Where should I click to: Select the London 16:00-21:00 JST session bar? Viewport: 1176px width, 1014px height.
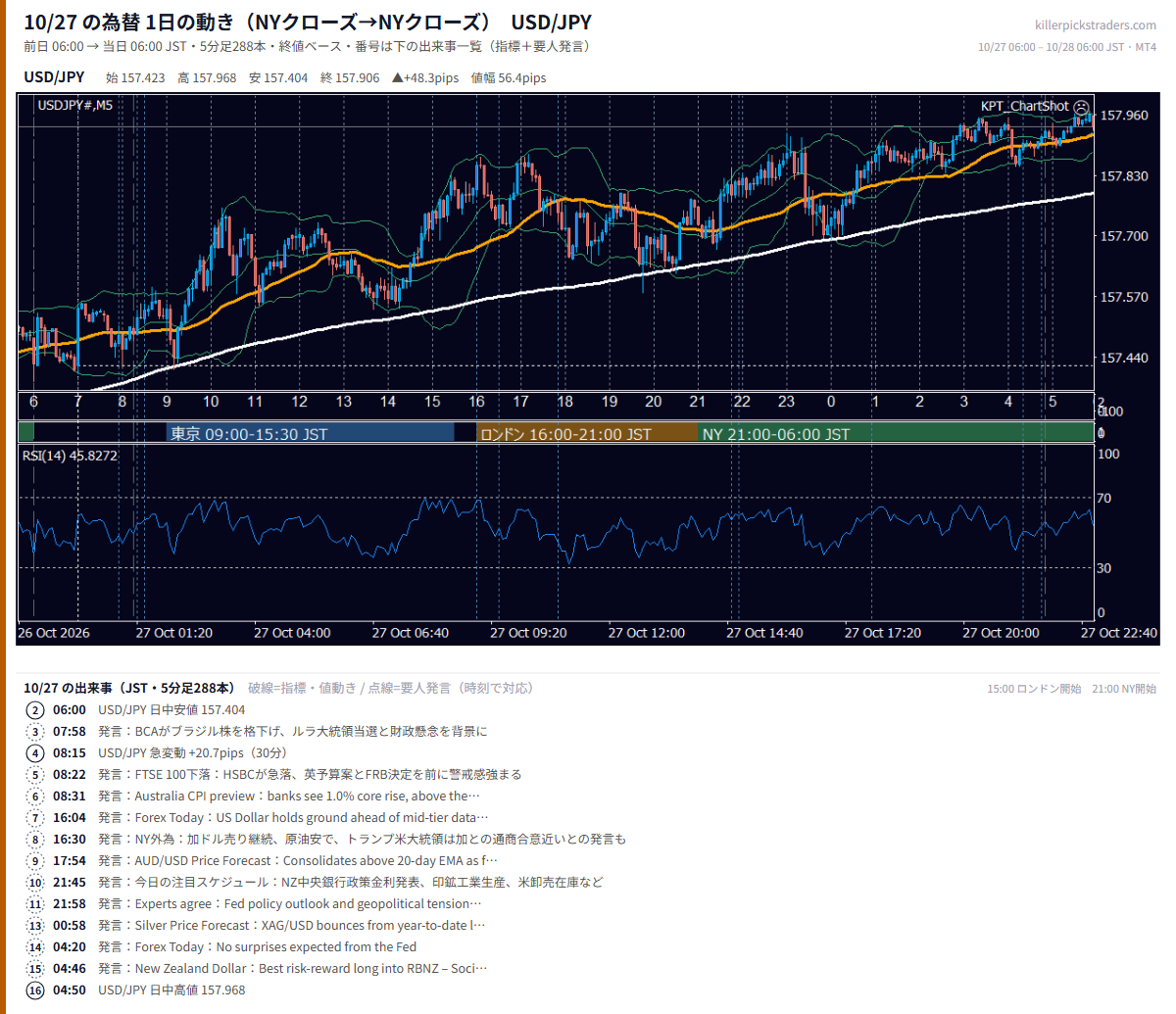[587, 433]
